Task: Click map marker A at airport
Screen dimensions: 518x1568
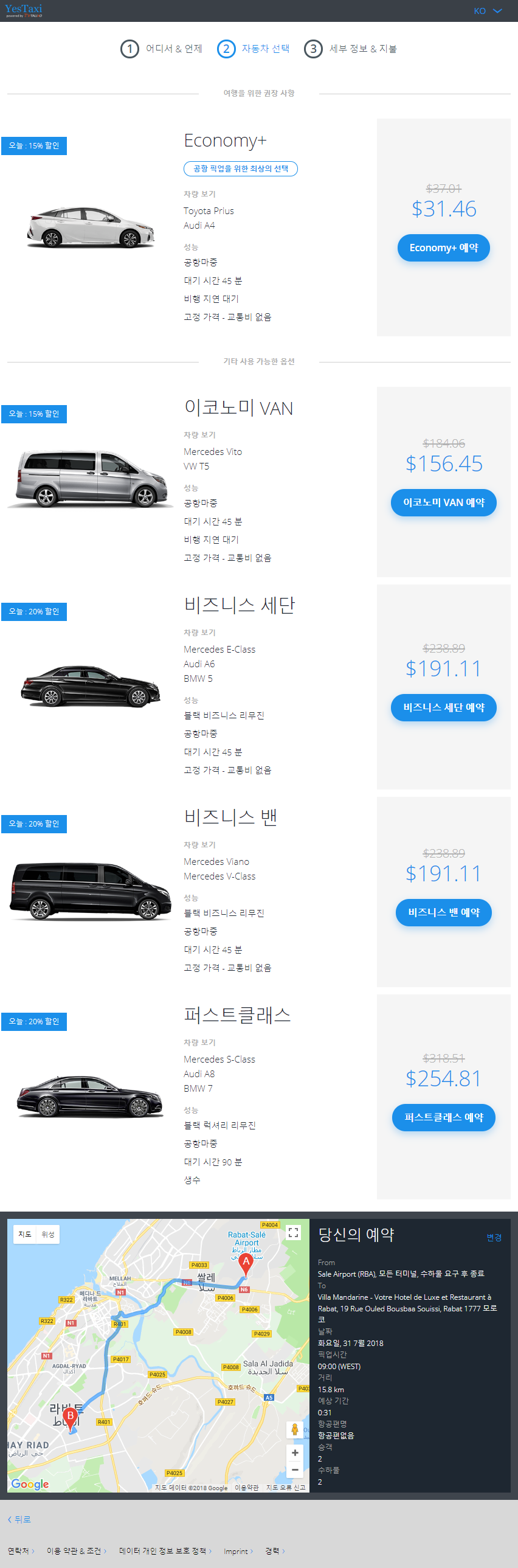Action: click(246, 1263)
